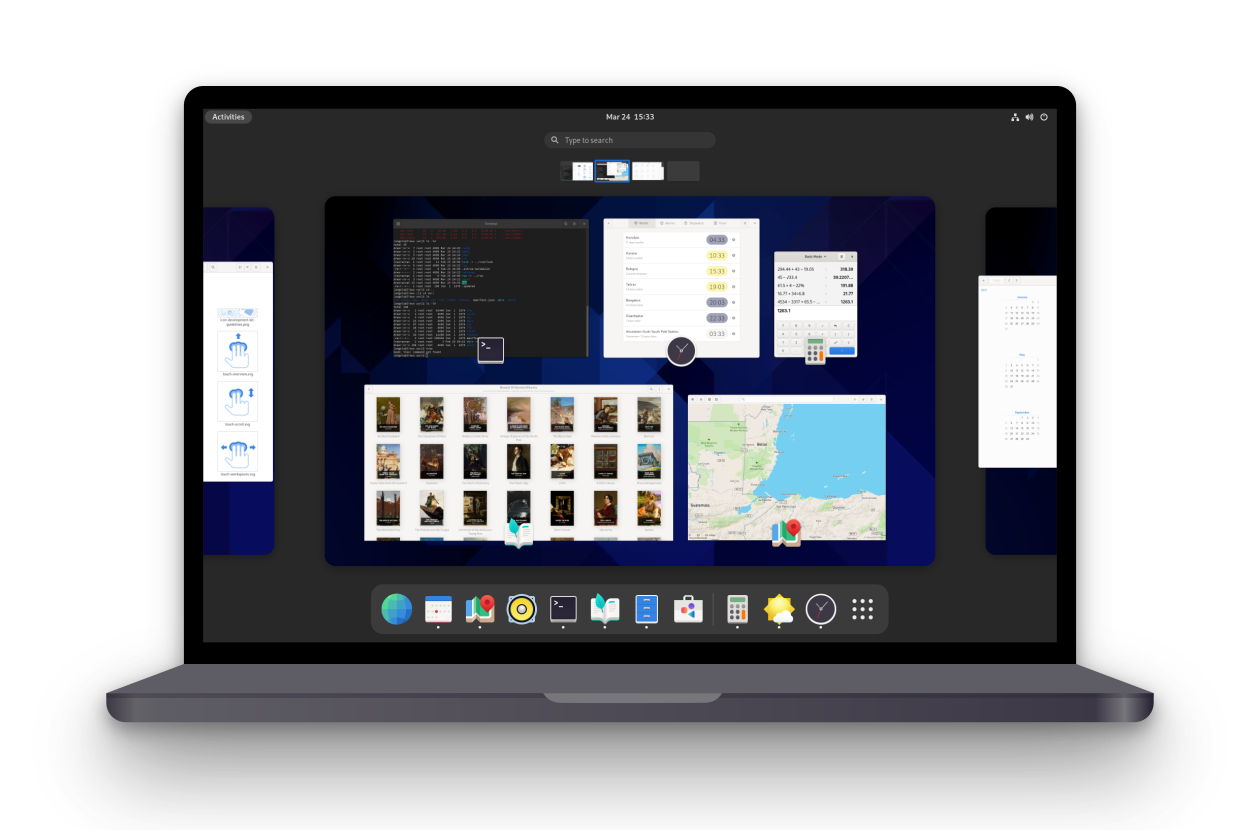Switch to the empty fourth workspace thumbnail

(683, 171)
